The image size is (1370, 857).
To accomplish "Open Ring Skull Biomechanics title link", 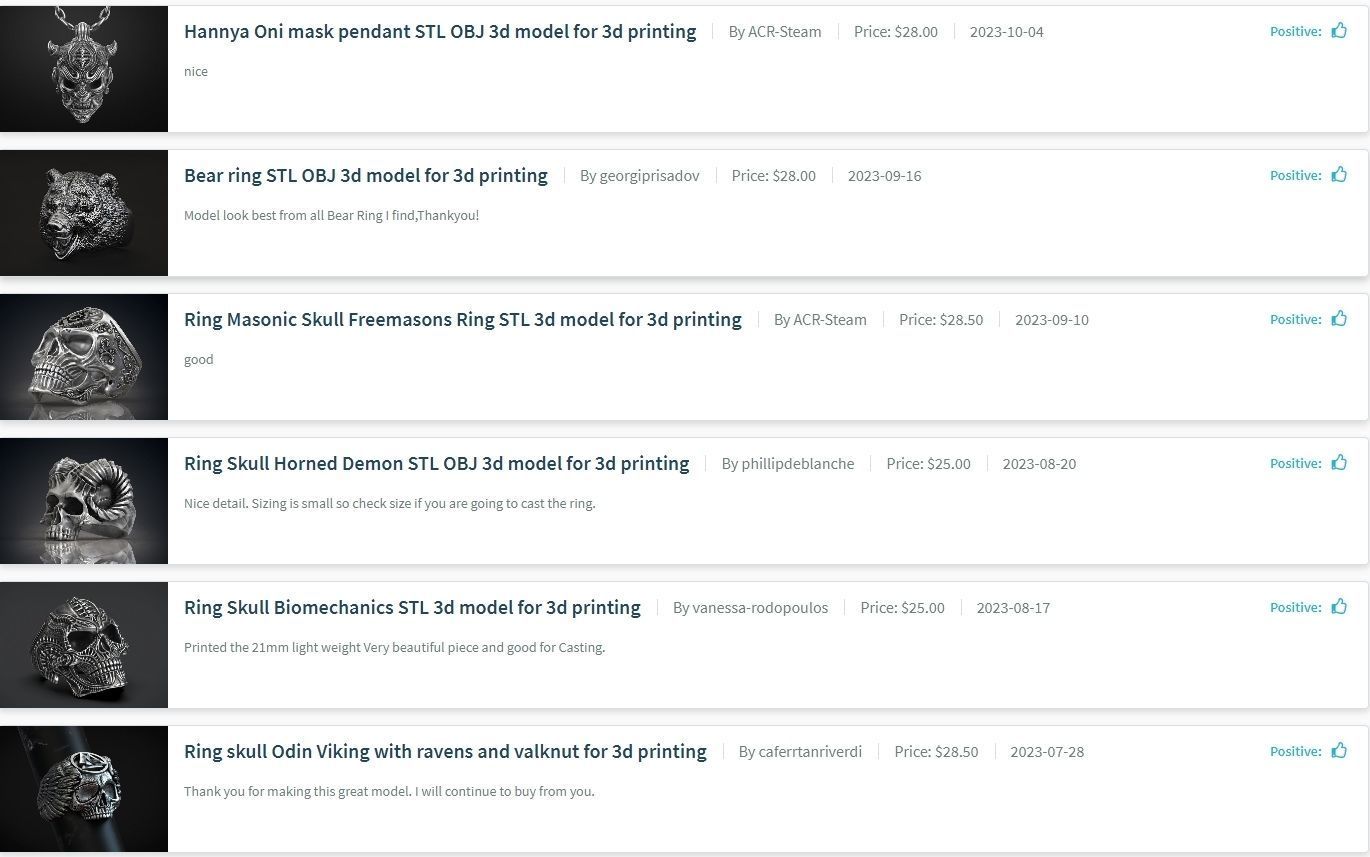I will 412,607.
